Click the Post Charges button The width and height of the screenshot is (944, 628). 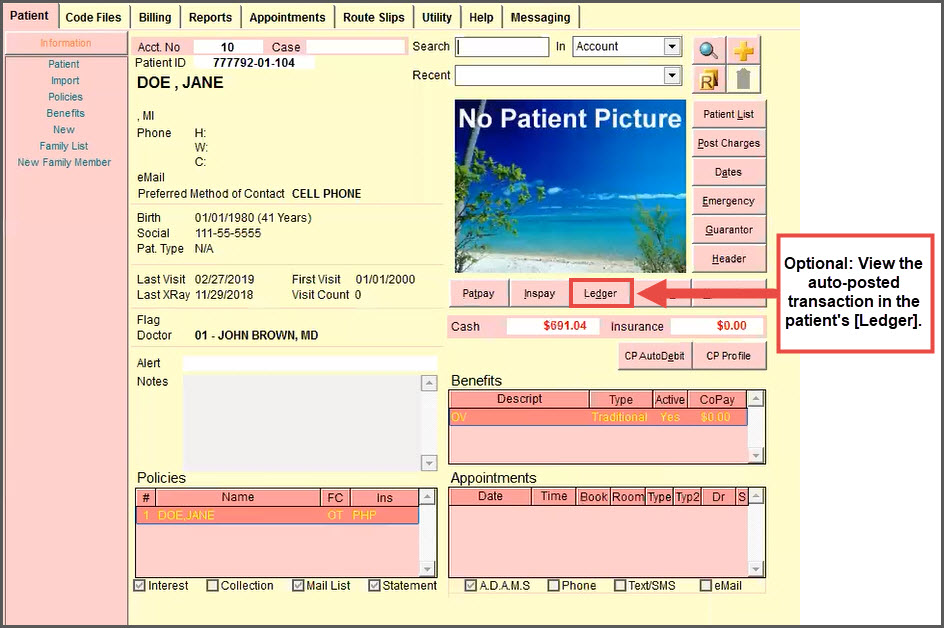click(x=728, y=143)
